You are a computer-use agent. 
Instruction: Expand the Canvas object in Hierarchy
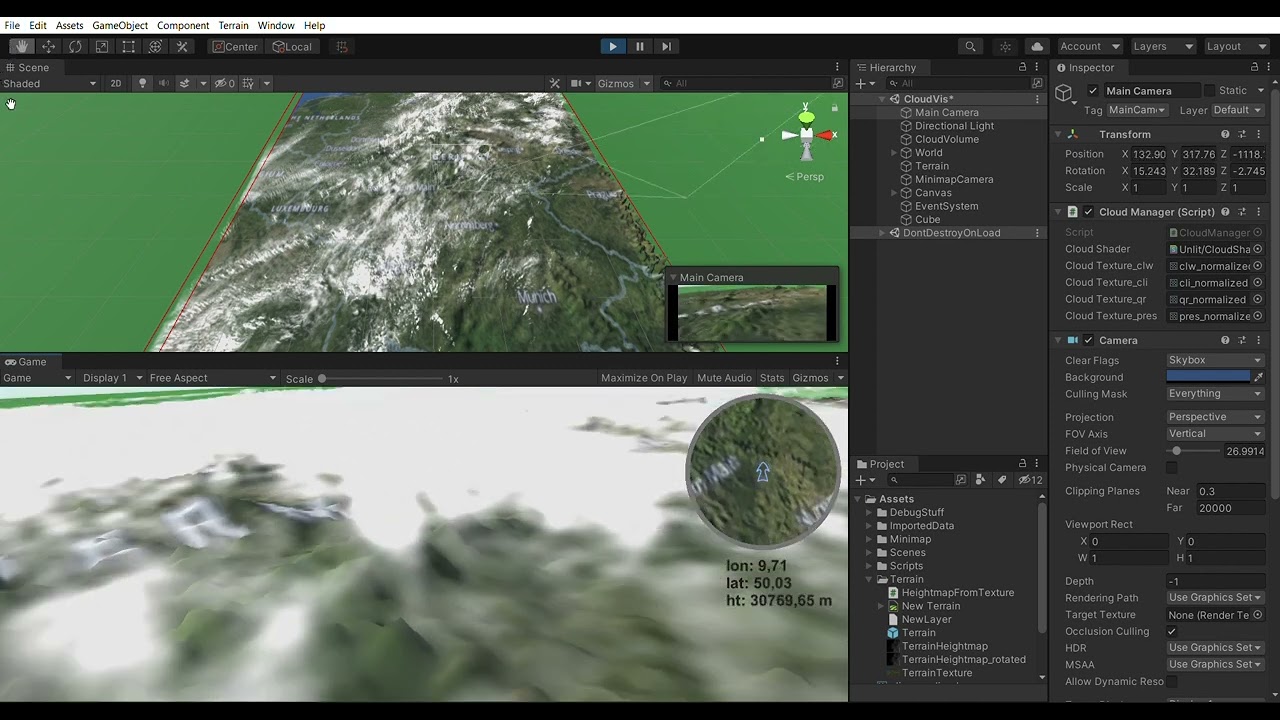coord(894,193)
